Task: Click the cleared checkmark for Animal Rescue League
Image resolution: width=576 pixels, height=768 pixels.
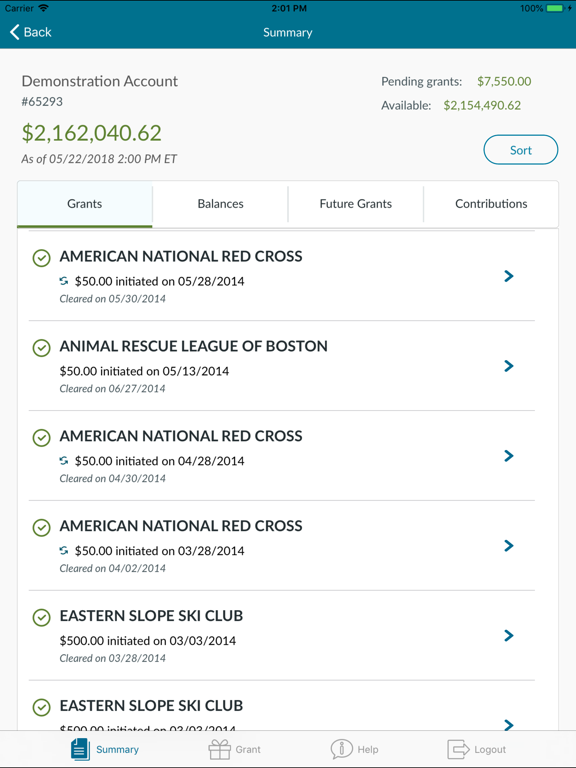Action: [42, 348]
